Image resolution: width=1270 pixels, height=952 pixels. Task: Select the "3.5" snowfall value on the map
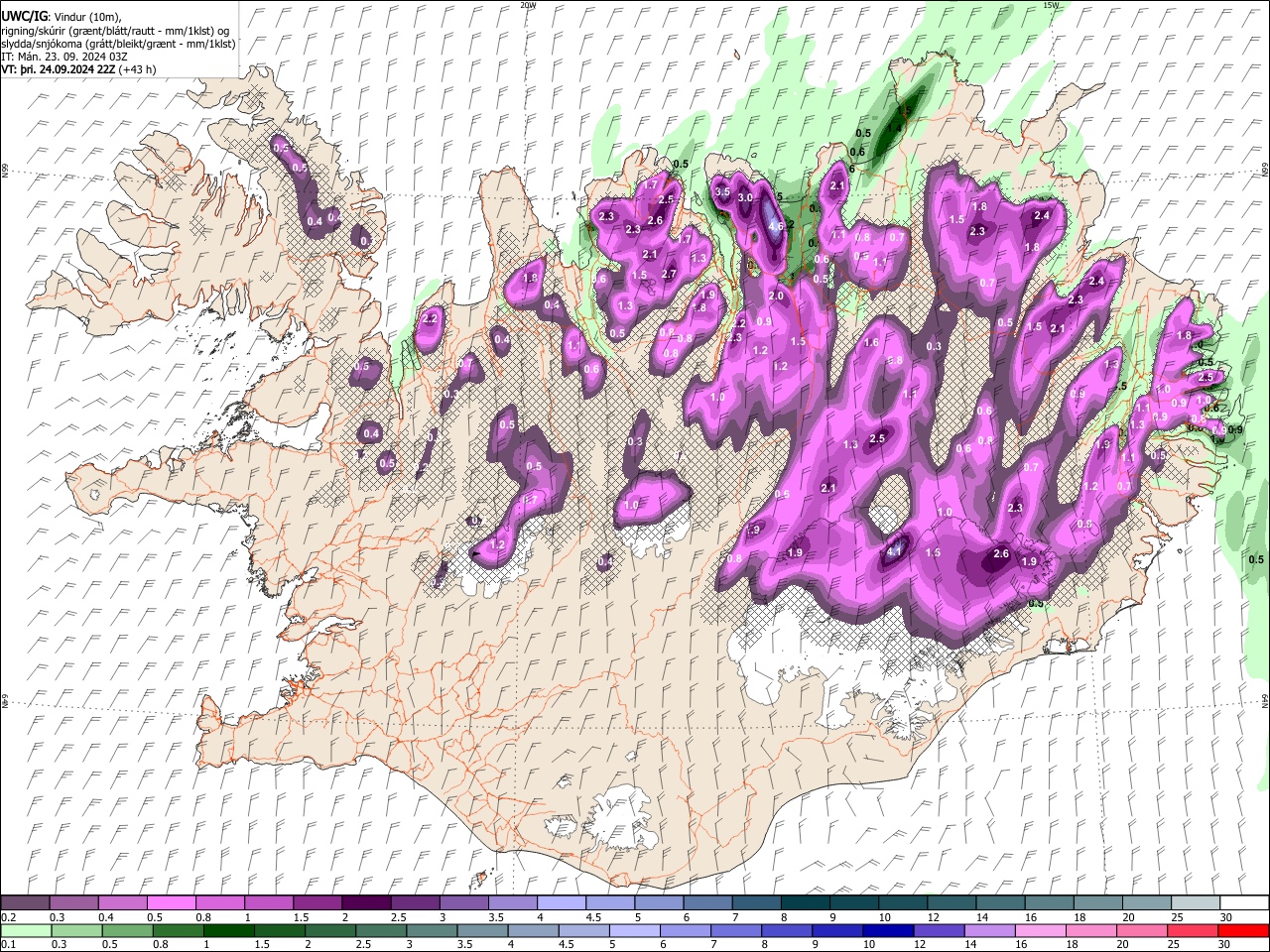pyautogui.click(x=722, y=191)
